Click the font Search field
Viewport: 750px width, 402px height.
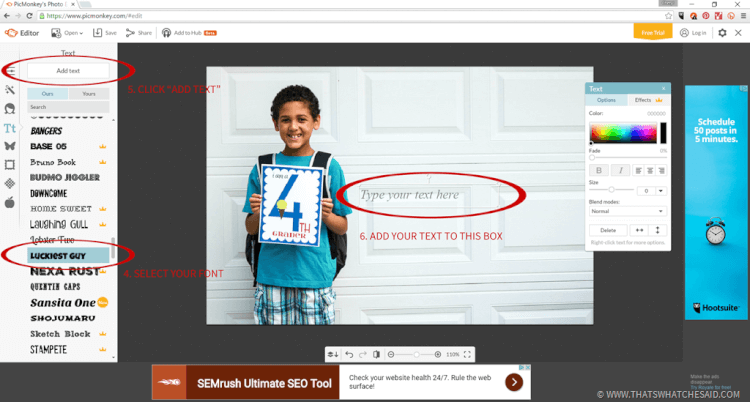[x=68, y=107]
